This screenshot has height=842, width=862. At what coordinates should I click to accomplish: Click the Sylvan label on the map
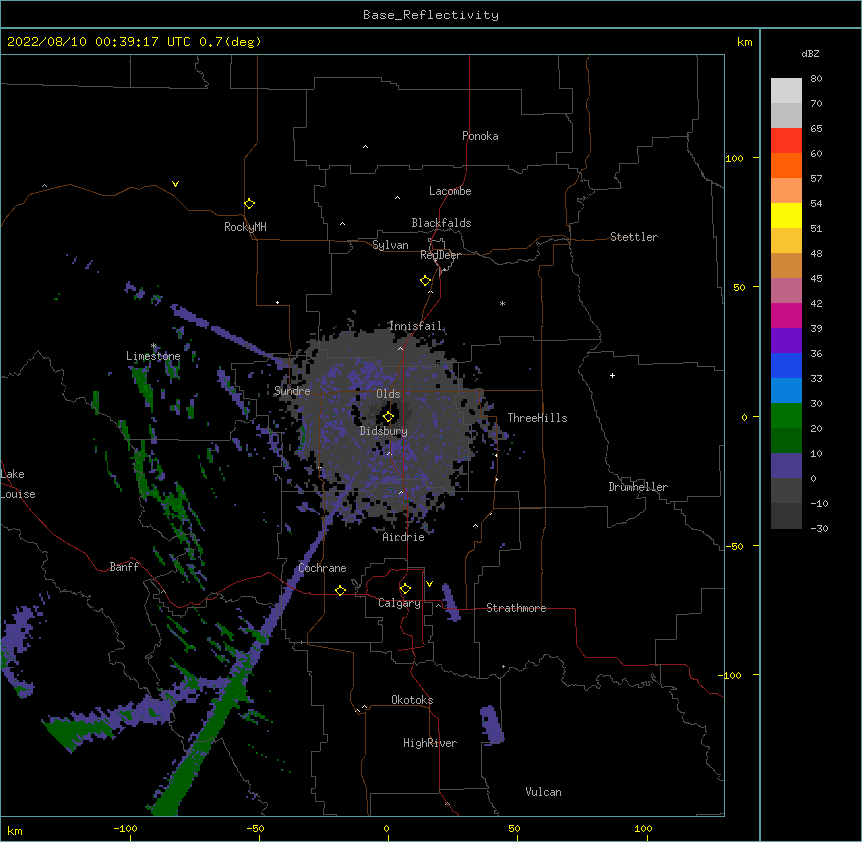point(390,245)
